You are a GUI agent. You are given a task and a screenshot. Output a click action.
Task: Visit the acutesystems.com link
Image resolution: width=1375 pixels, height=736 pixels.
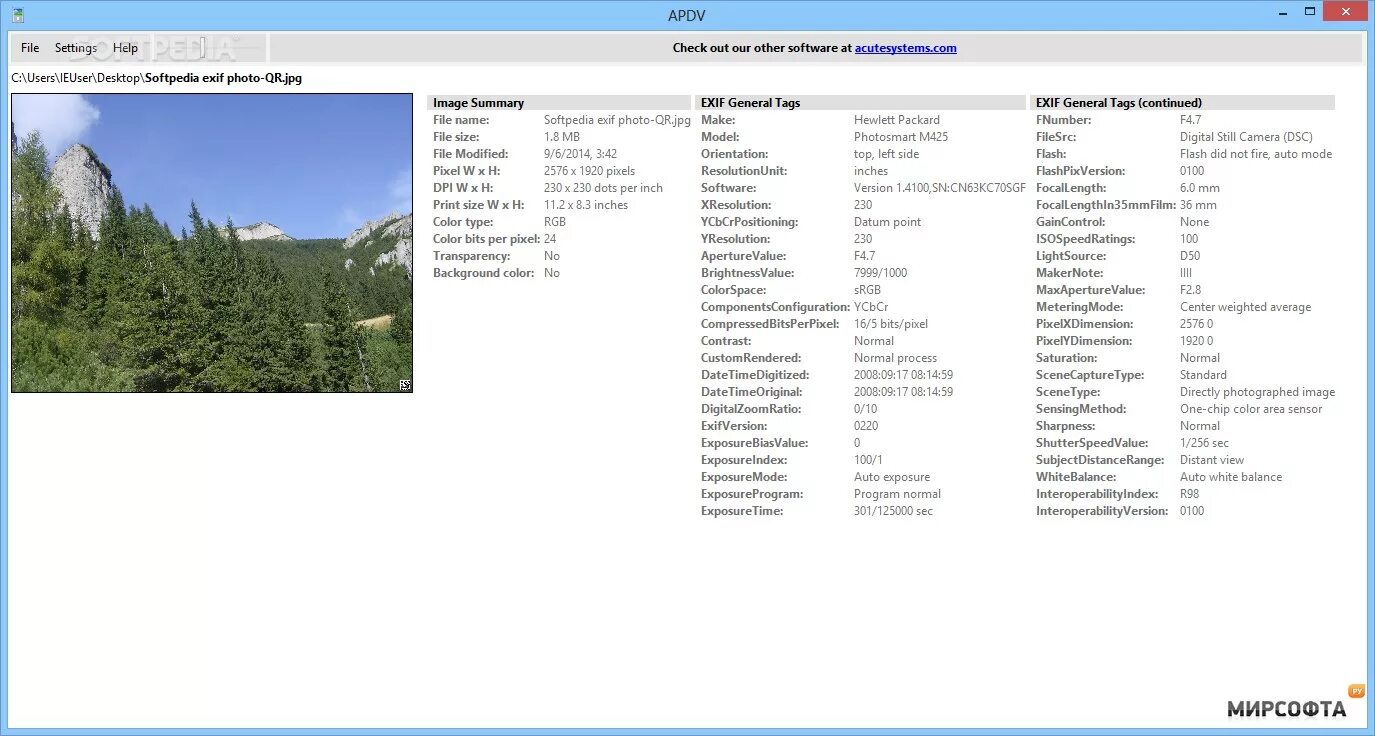pos(906,48)
